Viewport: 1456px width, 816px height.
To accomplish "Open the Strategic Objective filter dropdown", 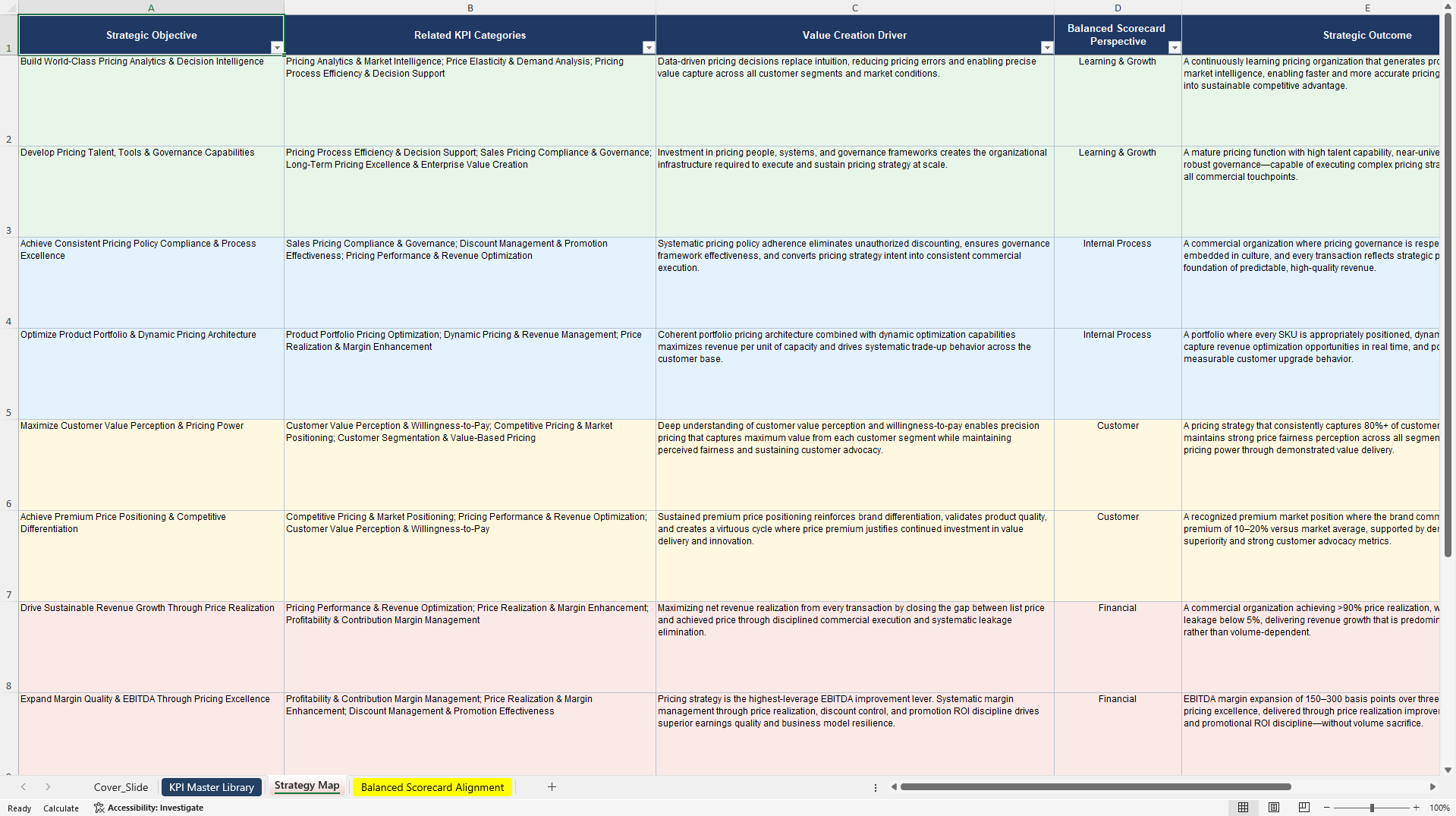I will point(277,48).
